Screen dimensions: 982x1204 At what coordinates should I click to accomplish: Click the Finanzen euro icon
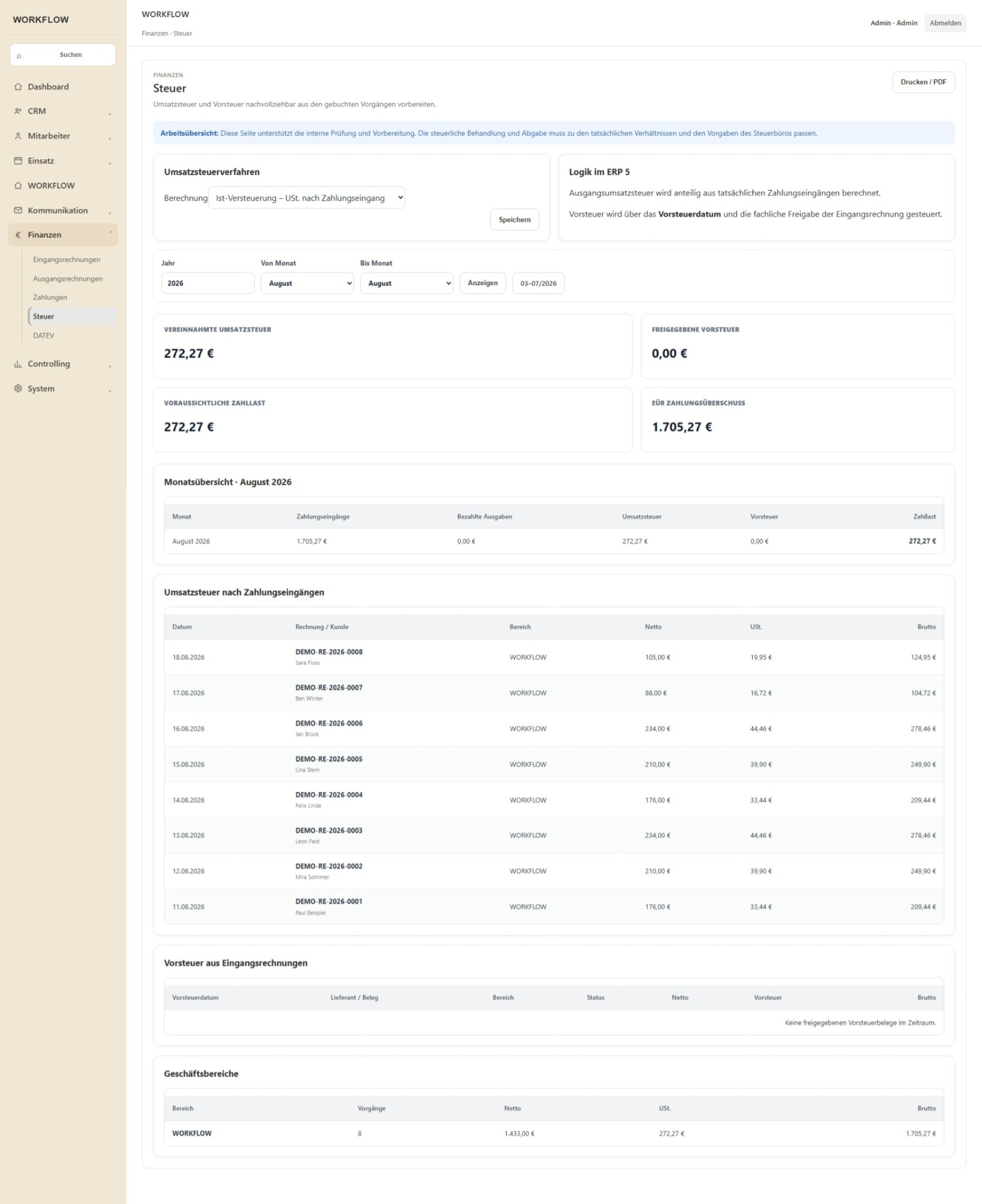(18, 235)
